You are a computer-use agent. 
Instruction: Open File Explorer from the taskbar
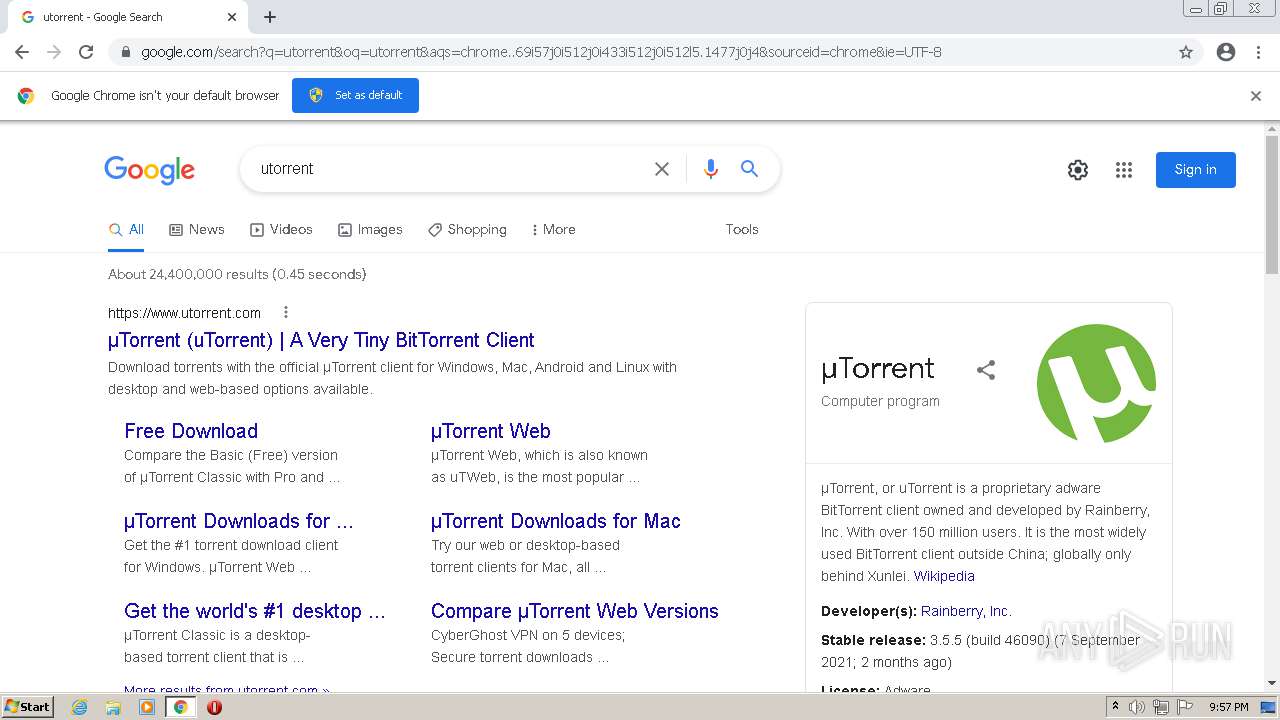[x=113, y=707]
